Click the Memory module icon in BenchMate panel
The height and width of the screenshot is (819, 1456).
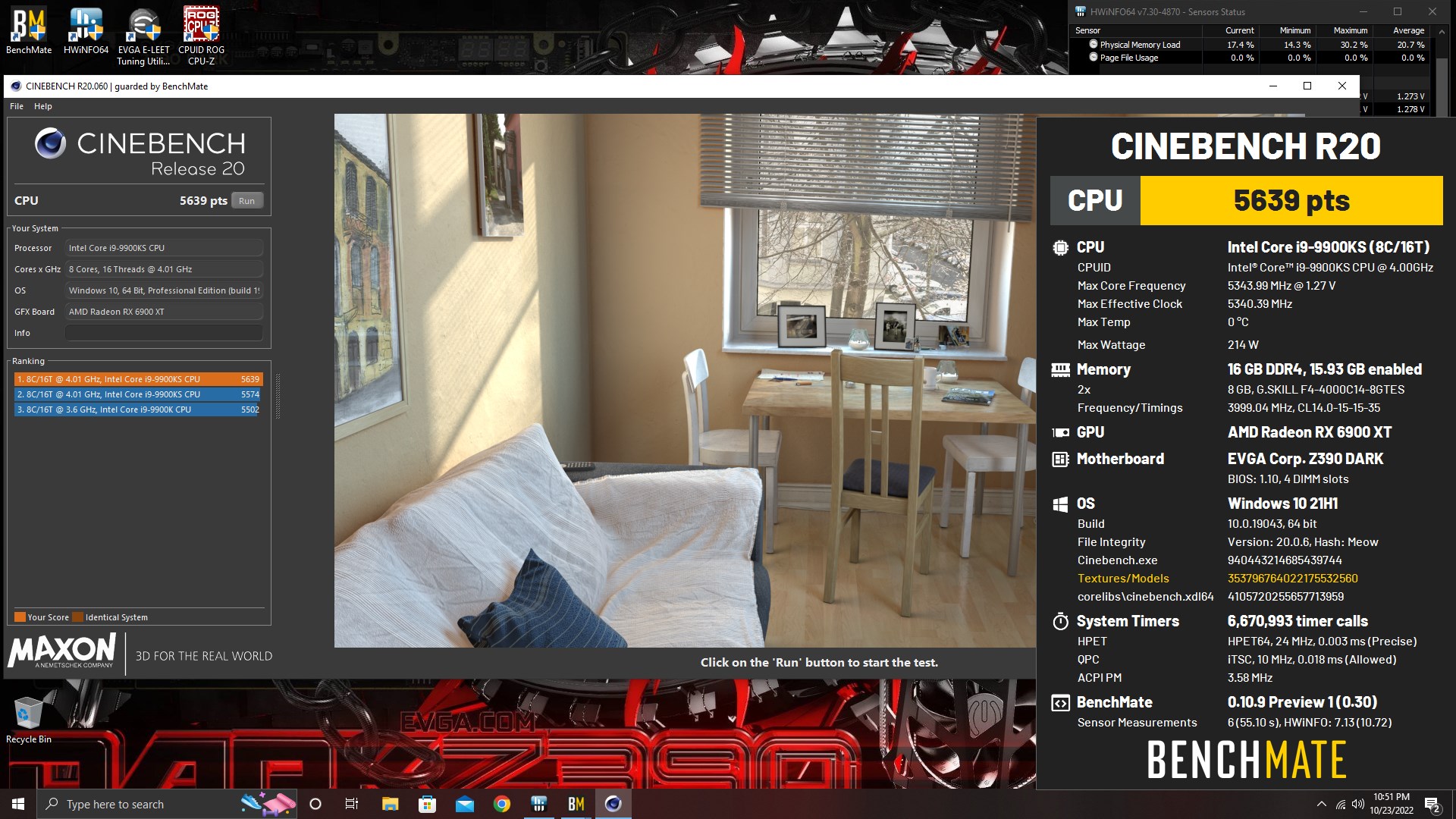(1060, 369)
